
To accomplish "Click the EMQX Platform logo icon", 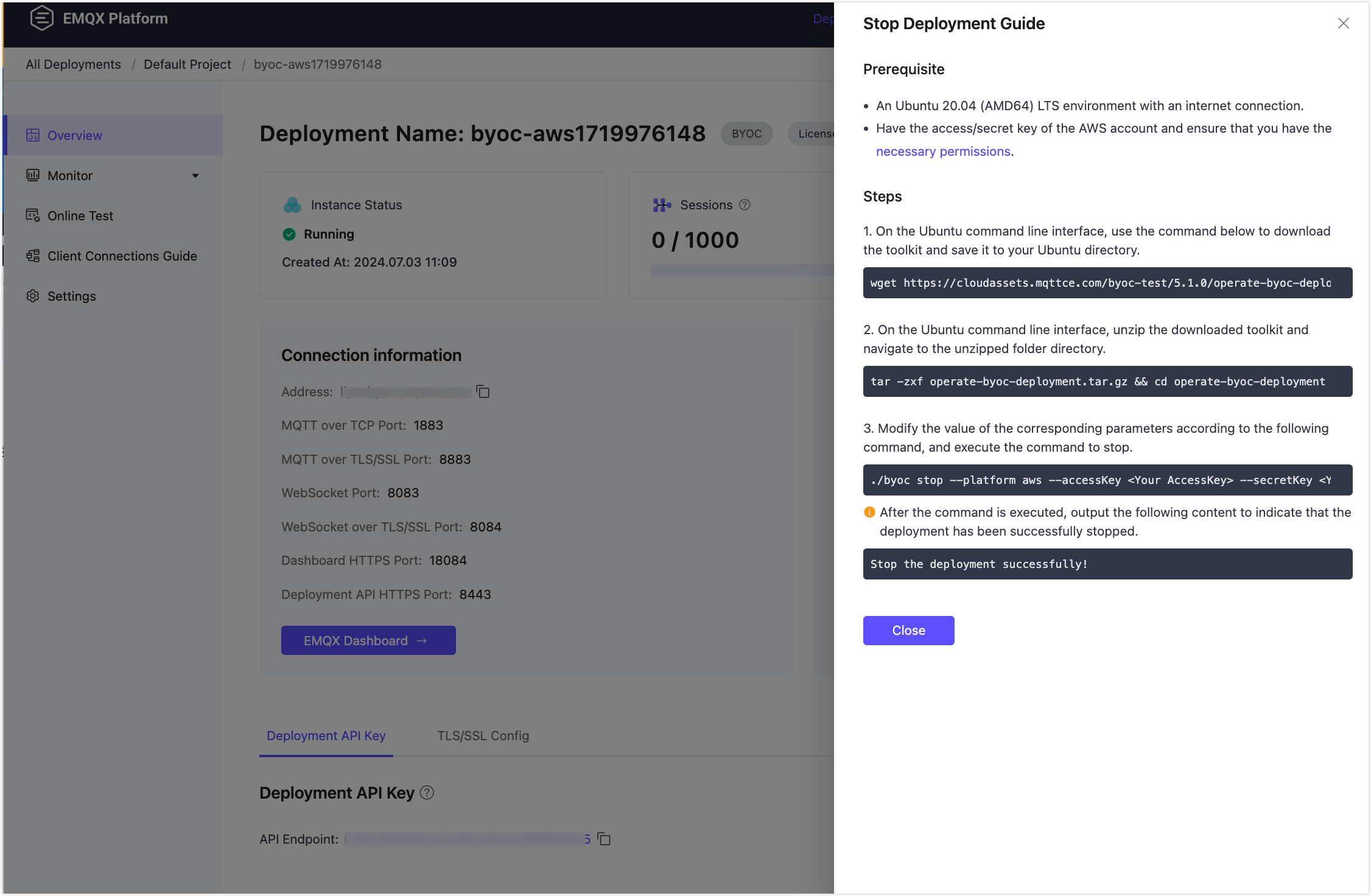I will 42,18.
